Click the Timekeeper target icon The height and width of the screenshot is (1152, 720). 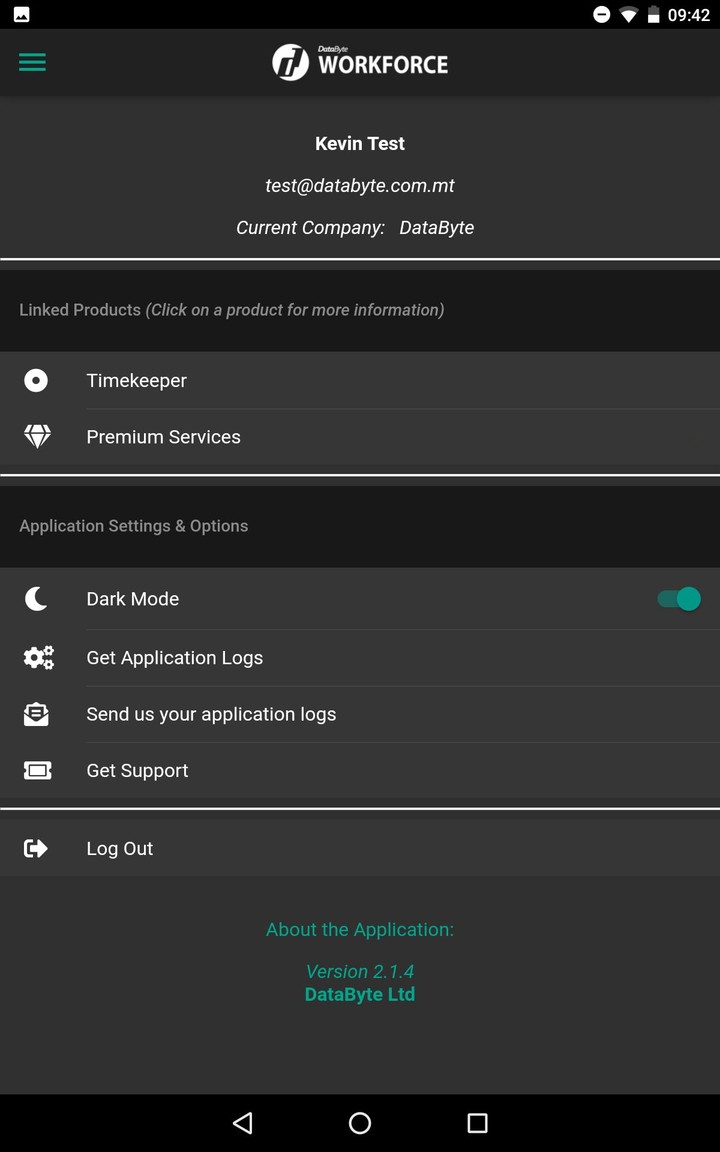click(36, 380)
